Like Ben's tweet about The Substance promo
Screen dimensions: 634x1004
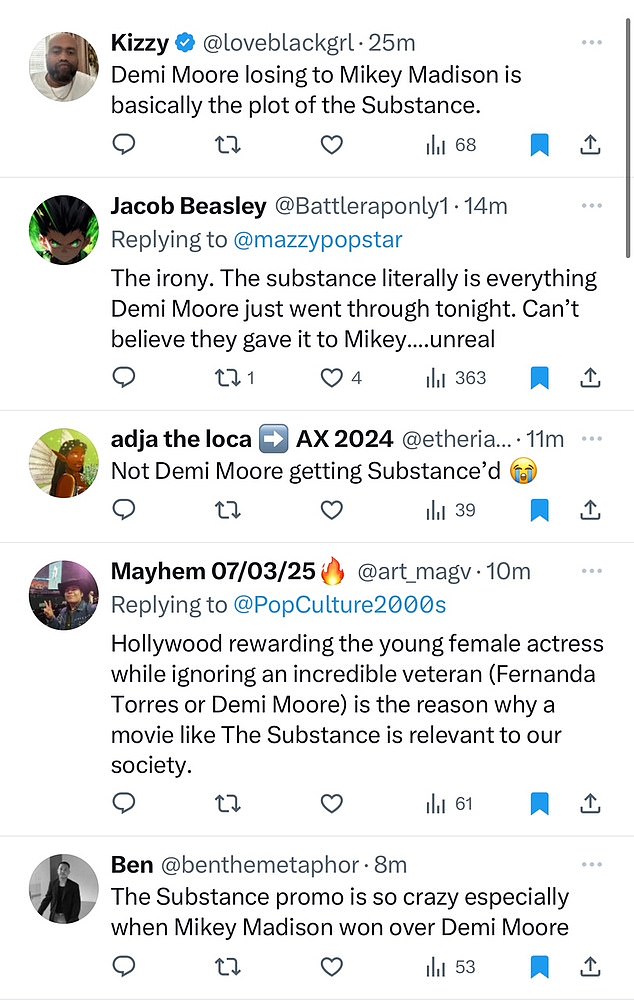(x=331, y=967)
